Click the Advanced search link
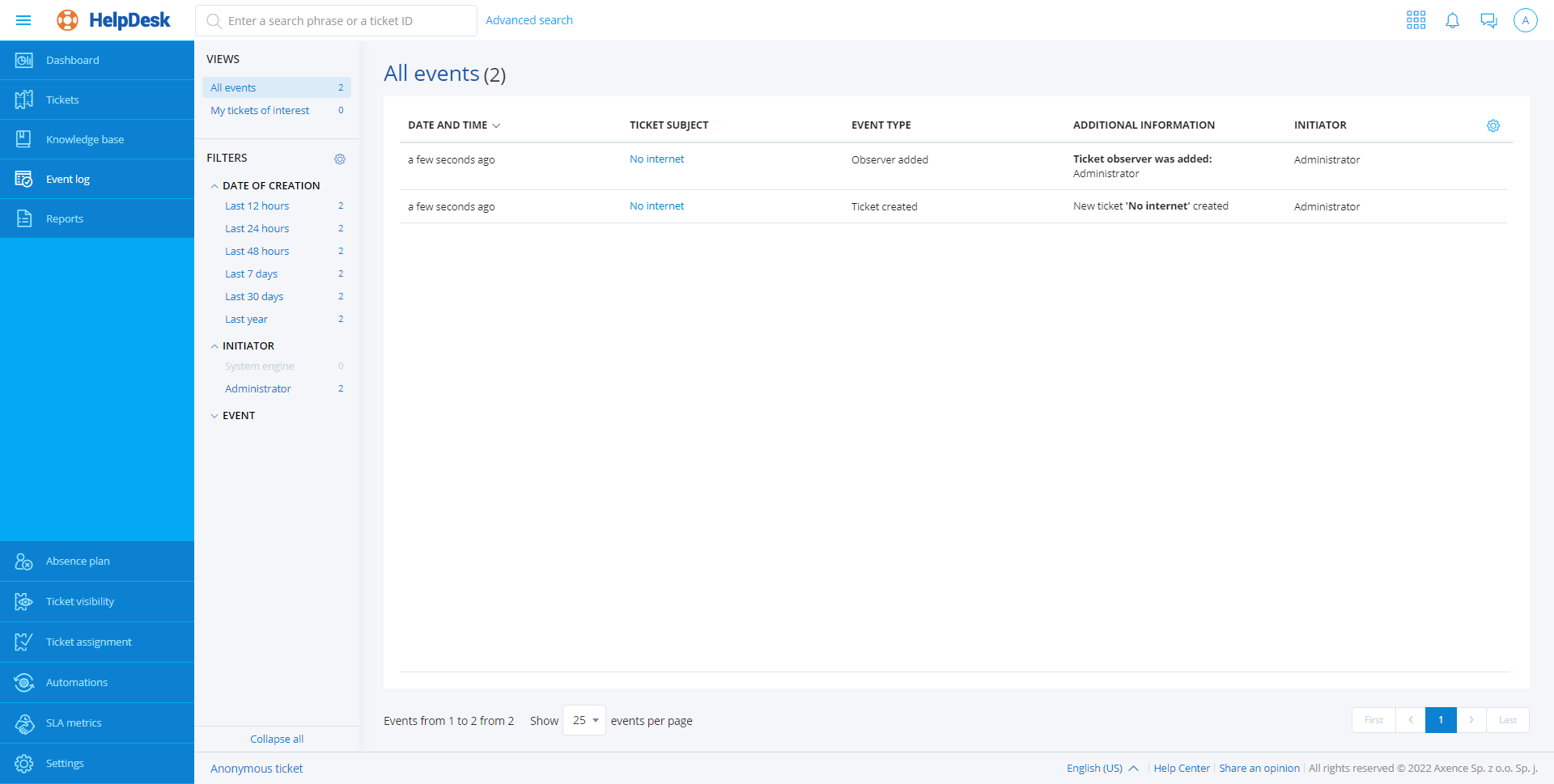This screenshot has width=1554, height=784. 529,20
